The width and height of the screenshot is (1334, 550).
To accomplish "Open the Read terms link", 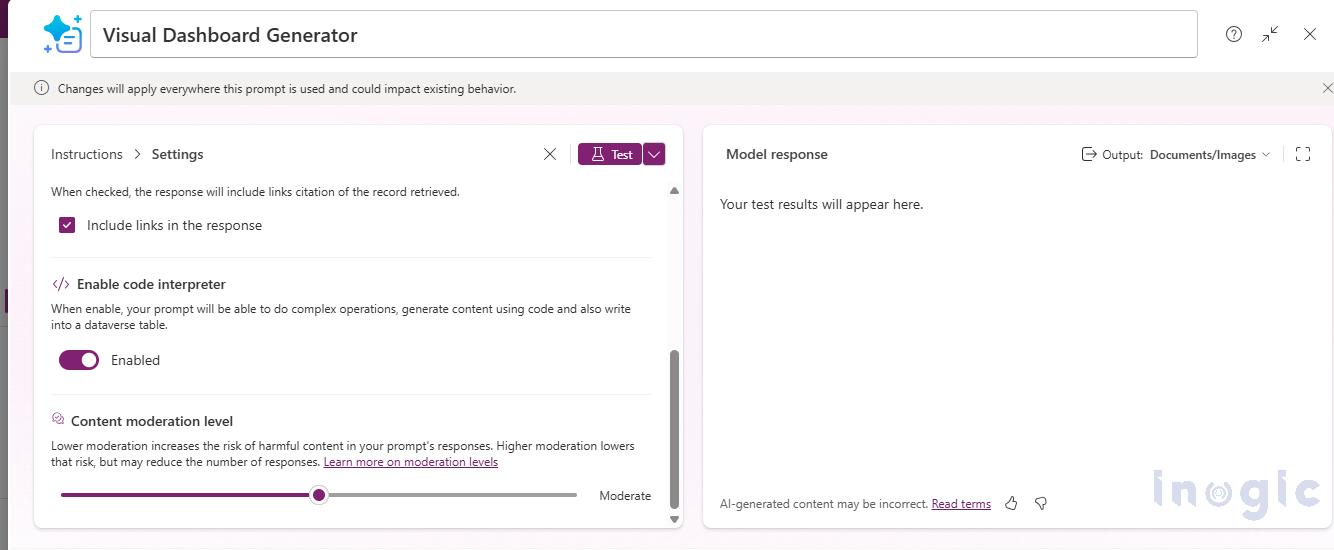I will [961, 504].
